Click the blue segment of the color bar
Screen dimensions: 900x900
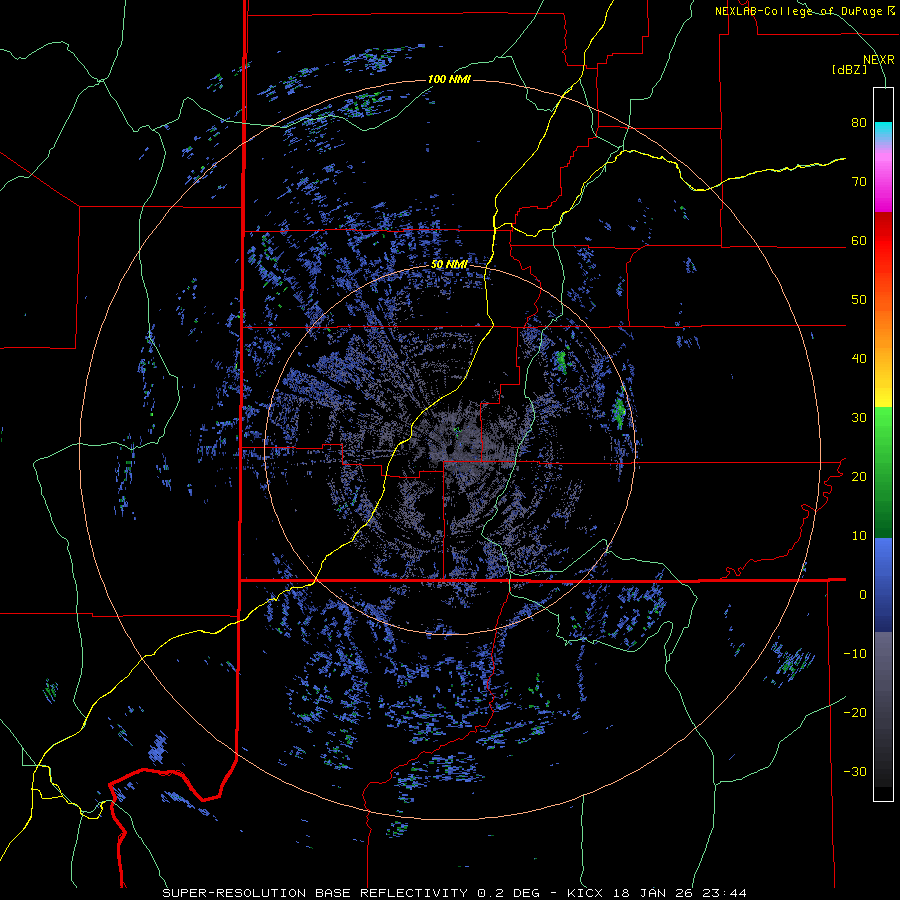(x=883, y=584)
